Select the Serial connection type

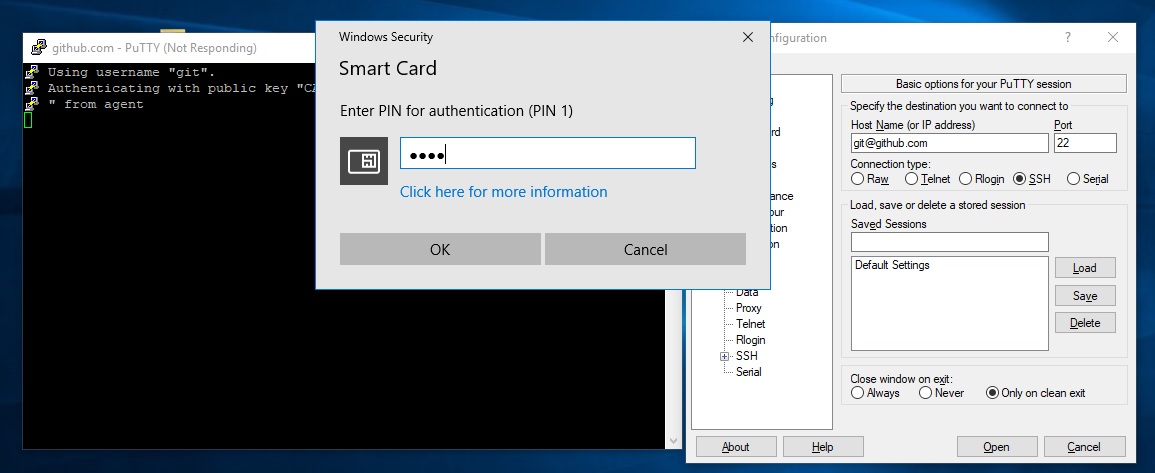(1087, 178)
